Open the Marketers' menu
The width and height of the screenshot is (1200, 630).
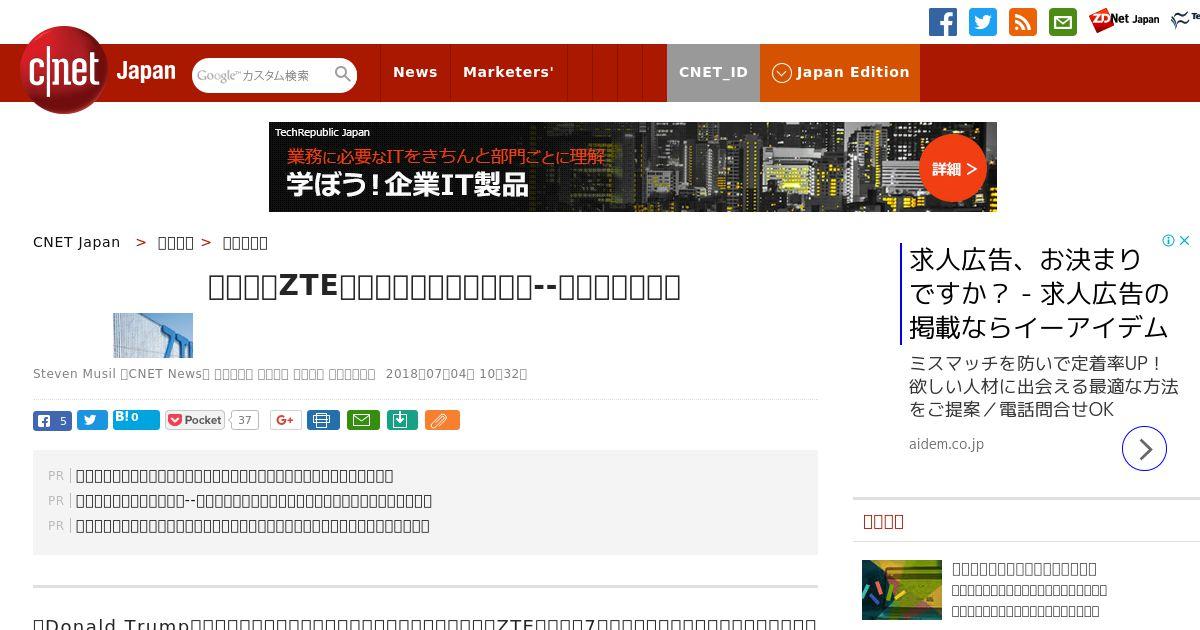508,72
